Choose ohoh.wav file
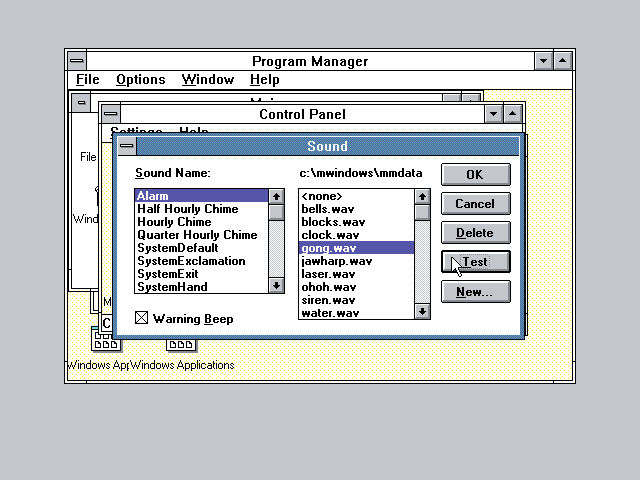The height and width of the screenshot is (480, 640). [357, 287]
